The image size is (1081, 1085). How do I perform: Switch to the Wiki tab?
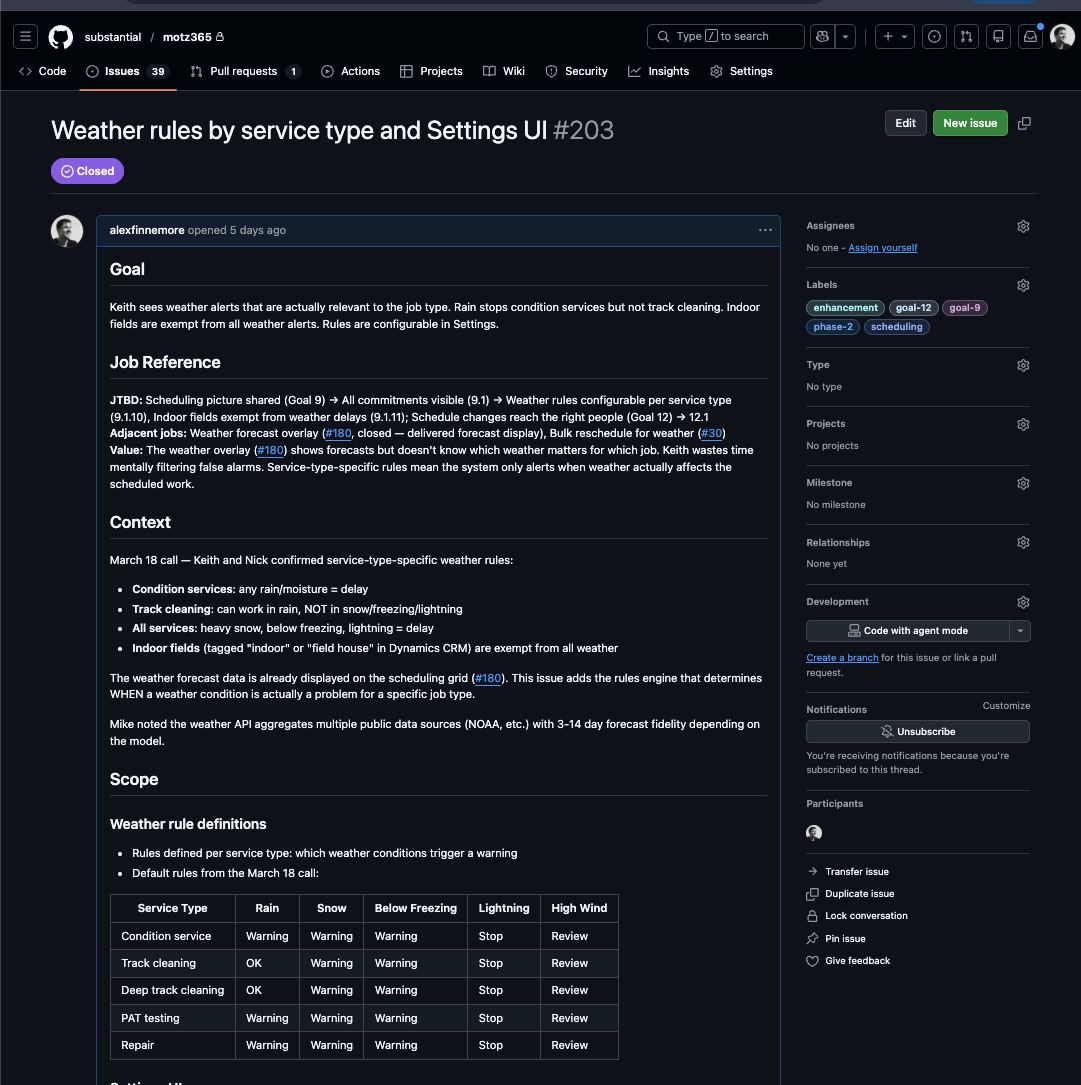pyautogui.click(x=504, y=71)
